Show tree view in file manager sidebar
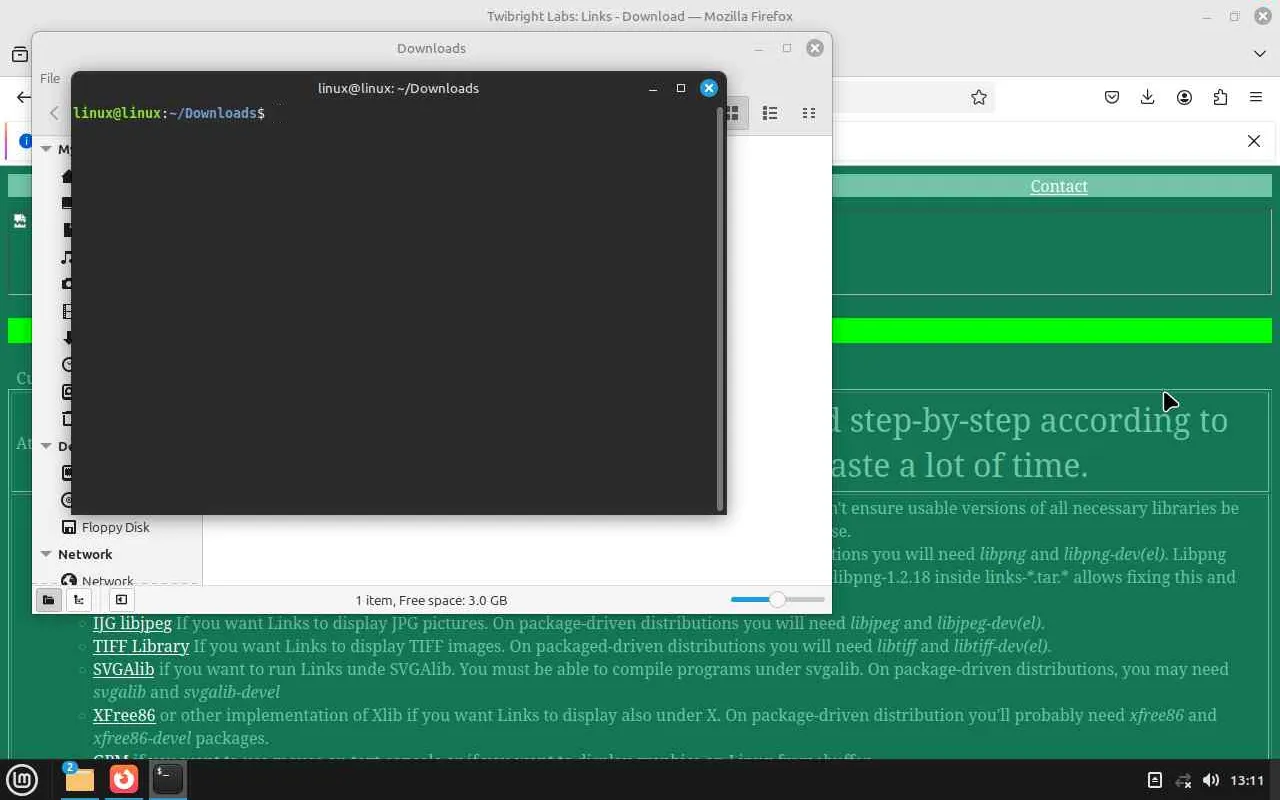Viewport: 1280px width, 800px height. 79,600
